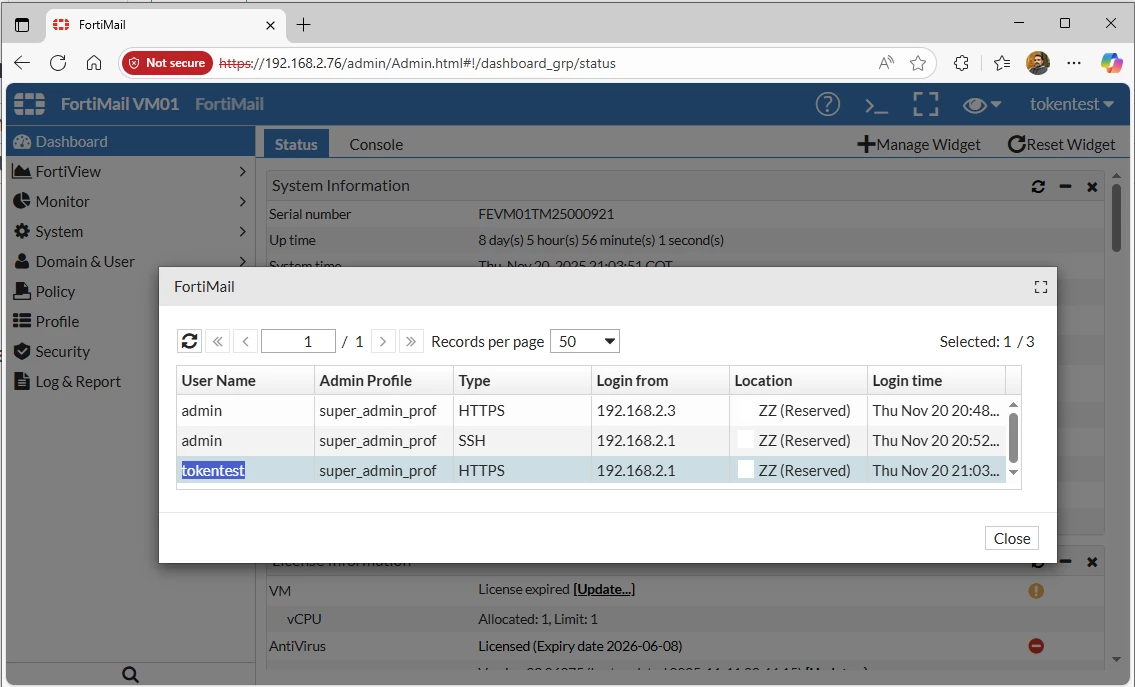Screen dimensions: 1135x687
Task: Minimize the System Information widget
Action: coord(1065,187)
